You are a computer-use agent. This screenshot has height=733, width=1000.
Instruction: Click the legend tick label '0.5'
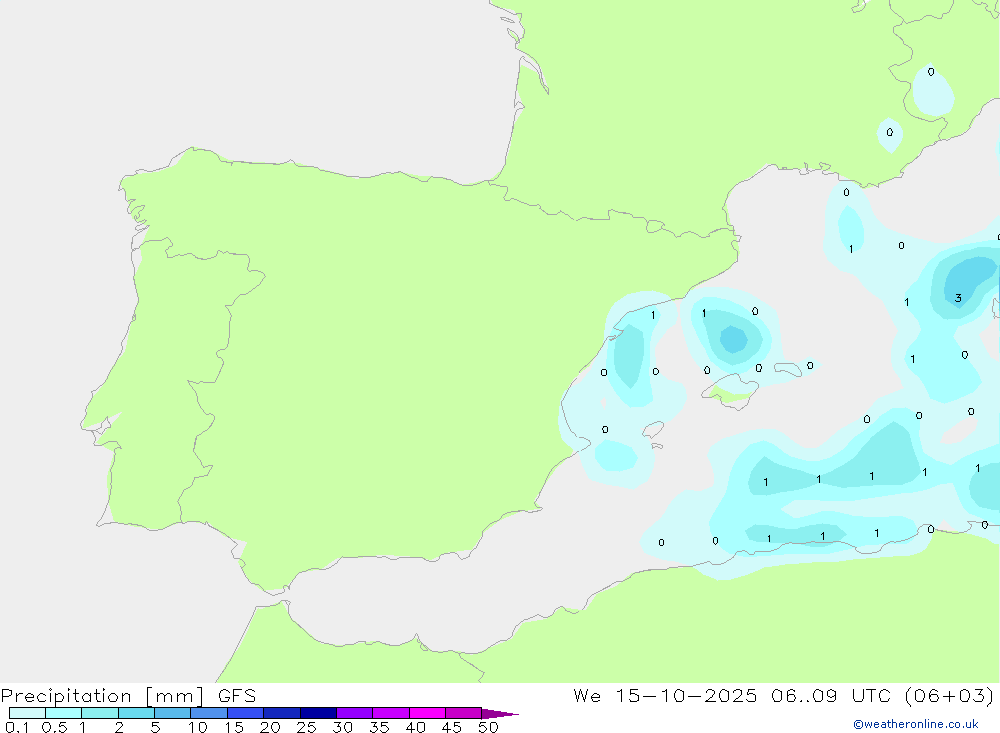click(54, 727)
